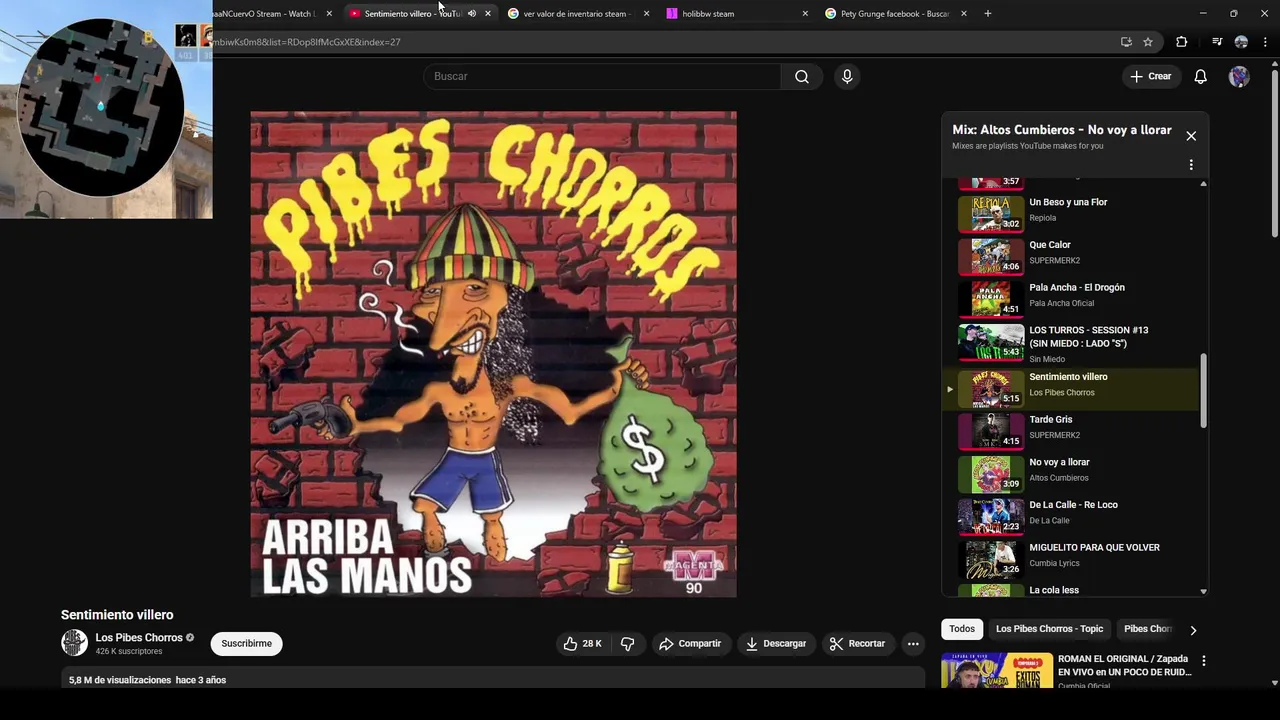Share the video via the Compartir button
1280x720 pixels.
coord(690,644)
